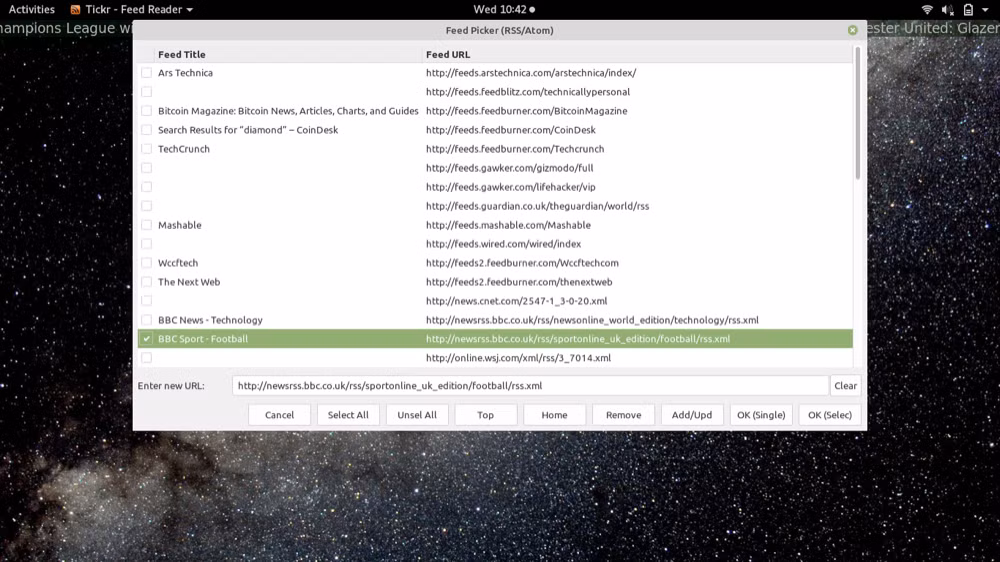Click the Unsel All button

click(417, 415)
